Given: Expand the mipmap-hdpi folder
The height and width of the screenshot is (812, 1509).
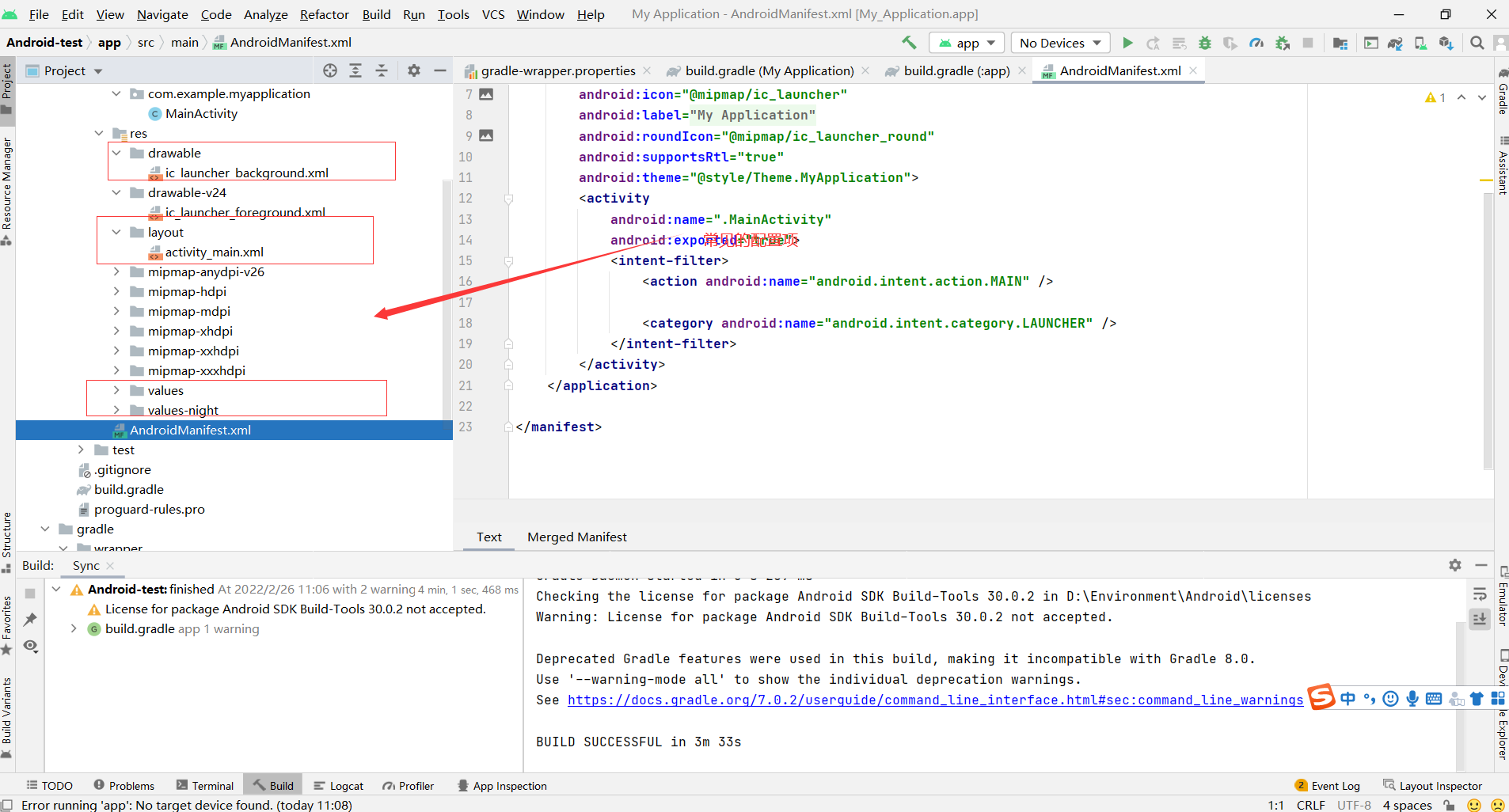Looking at the screenshot, I should (x=116, y=291).
